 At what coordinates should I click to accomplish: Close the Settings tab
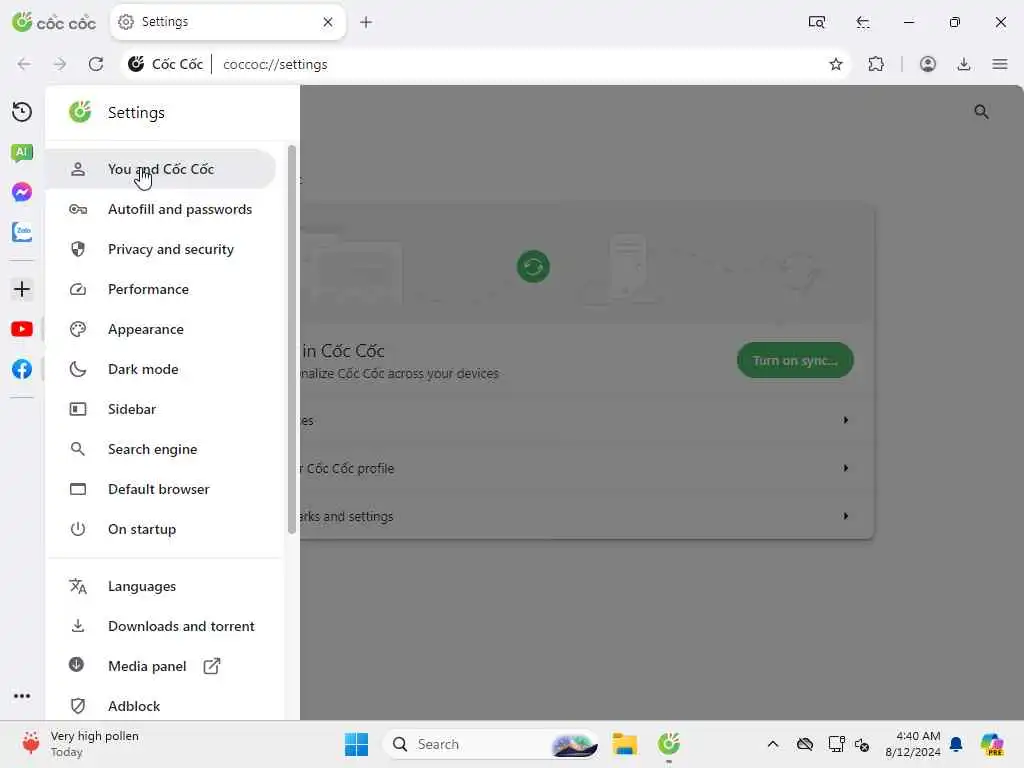pyautogui.click(x=328, y=22)
